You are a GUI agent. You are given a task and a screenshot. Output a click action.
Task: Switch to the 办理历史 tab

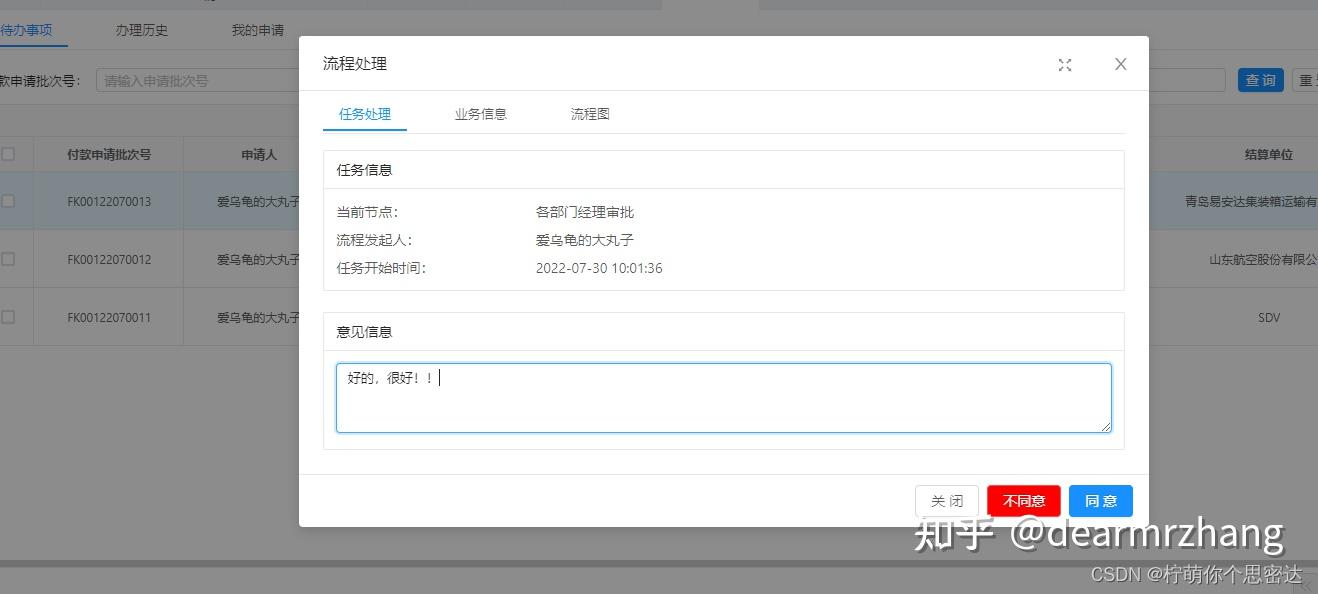click(140, 30)
